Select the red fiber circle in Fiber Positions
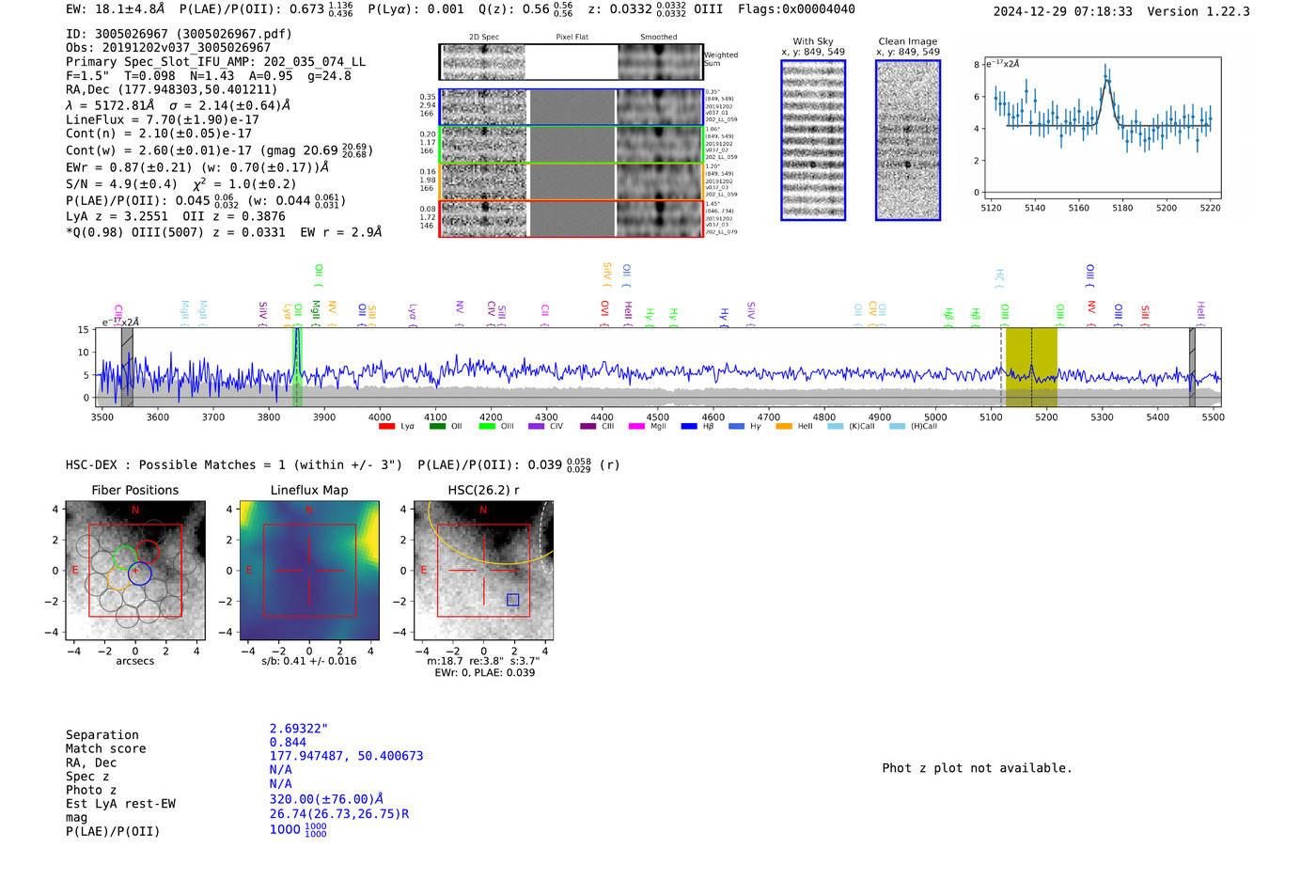This screenshot has width=1316, height=896. [148, 553]
